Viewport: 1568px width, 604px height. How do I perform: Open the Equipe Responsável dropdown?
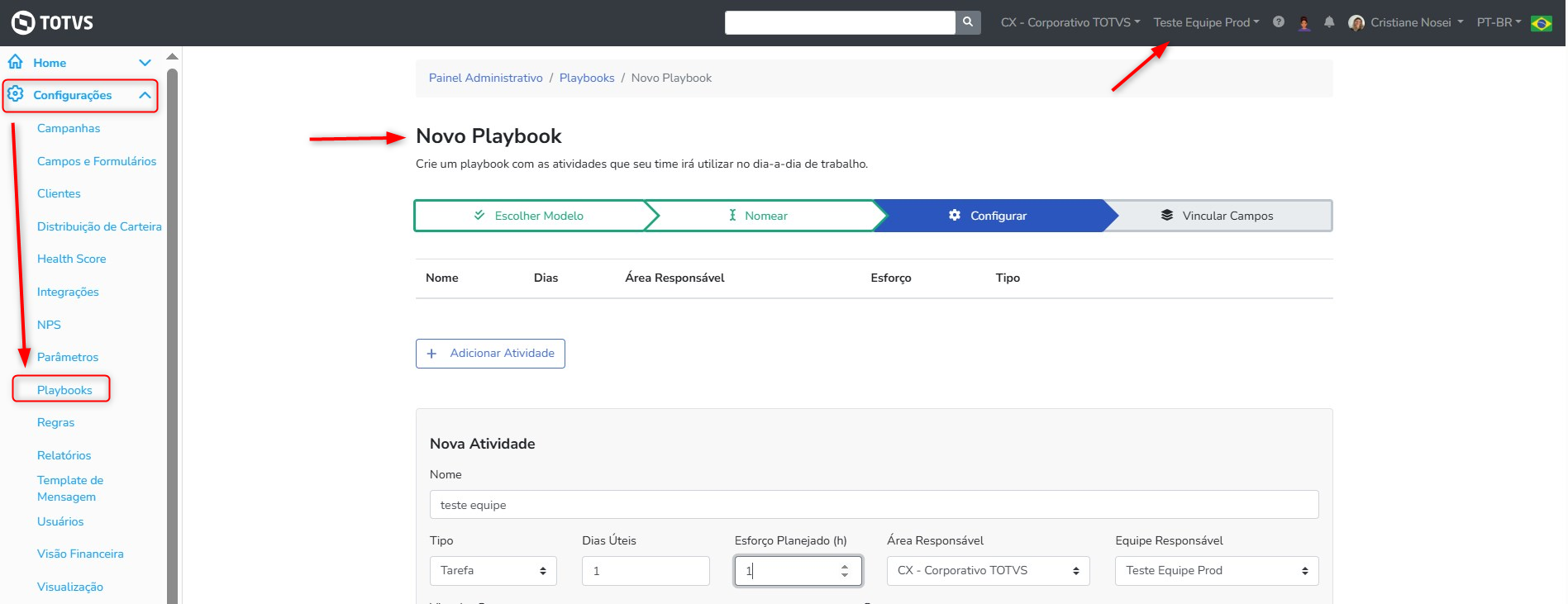(1216, 571)
